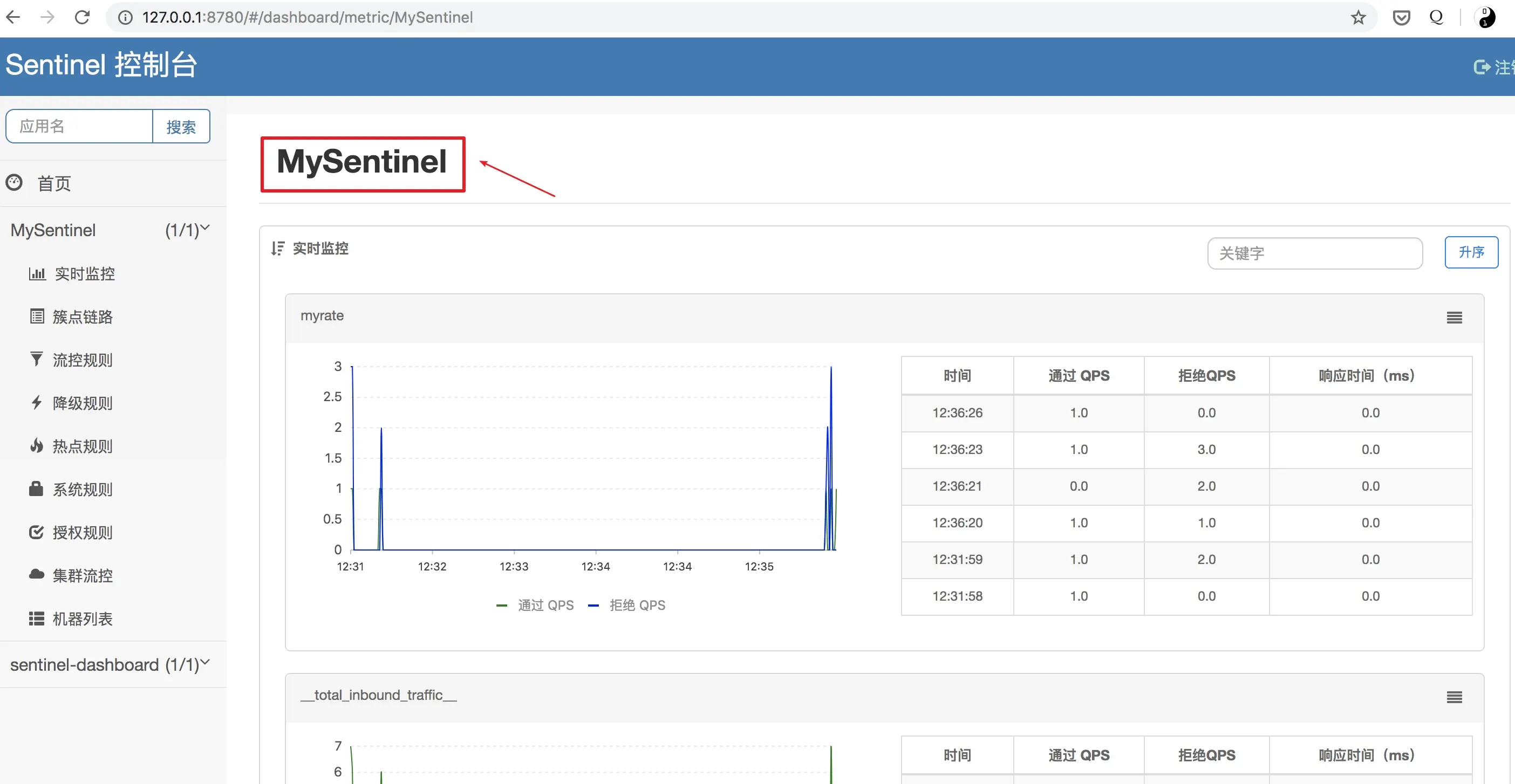Click the dashboard gauge icon beside 首页
1515x784 pixels.
click(14, 183)
